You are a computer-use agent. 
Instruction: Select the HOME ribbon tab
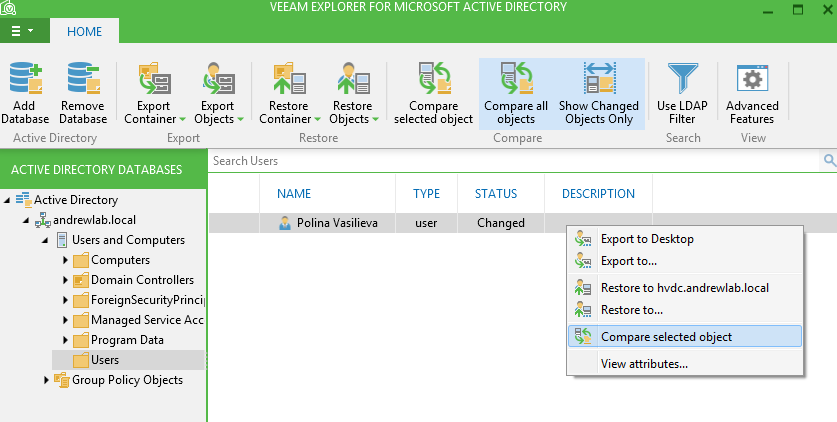[84, 31]
